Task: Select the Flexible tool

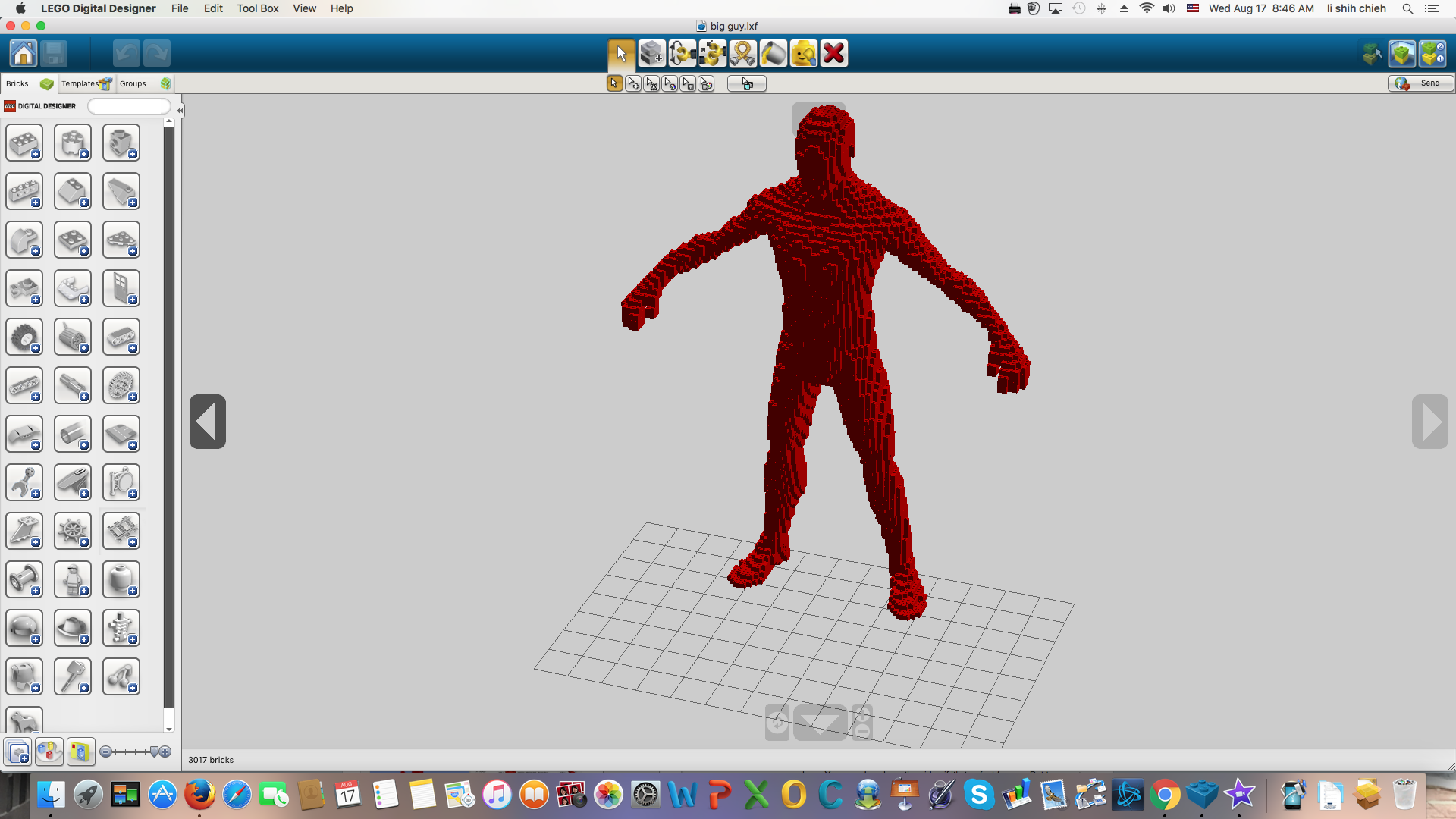Action: [x=743, y=53]
